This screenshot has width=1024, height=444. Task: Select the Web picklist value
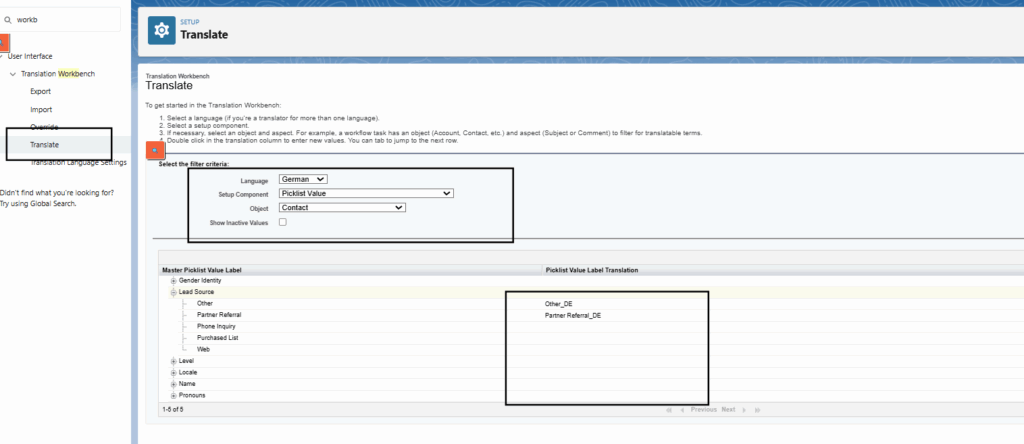pyautogui.click(x=203, y=349)
